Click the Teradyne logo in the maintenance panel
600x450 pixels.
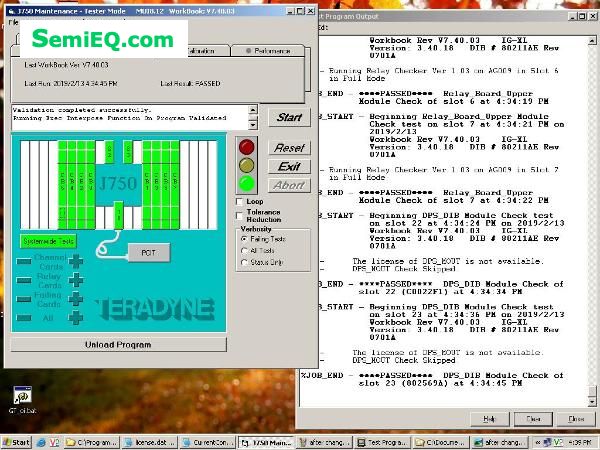[155, 309]
